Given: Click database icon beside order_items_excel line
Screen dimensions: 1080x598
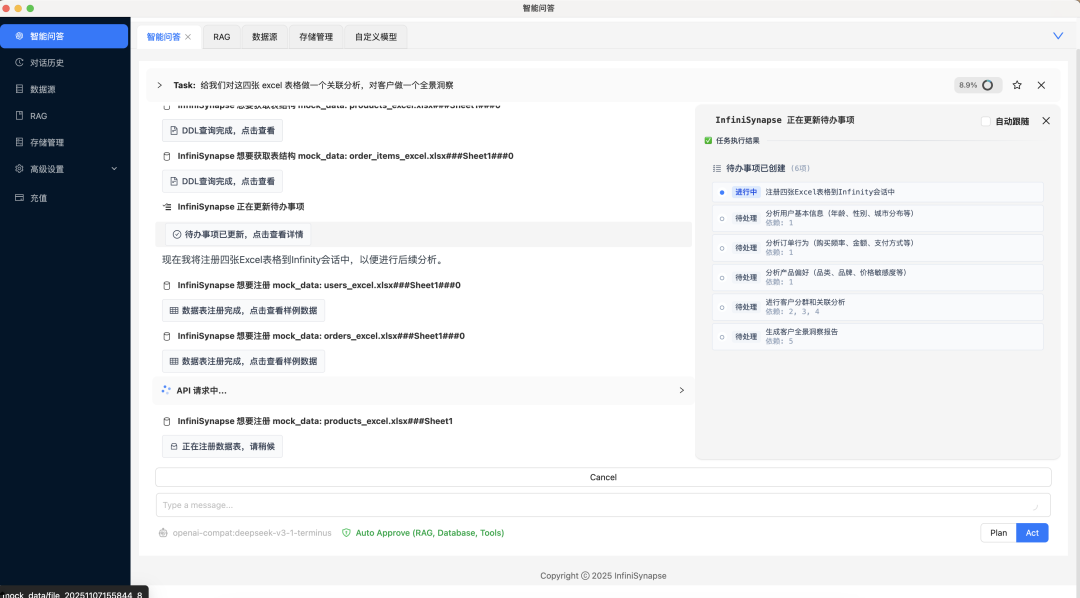Looking at the screenshot, I should click(167, 156).
